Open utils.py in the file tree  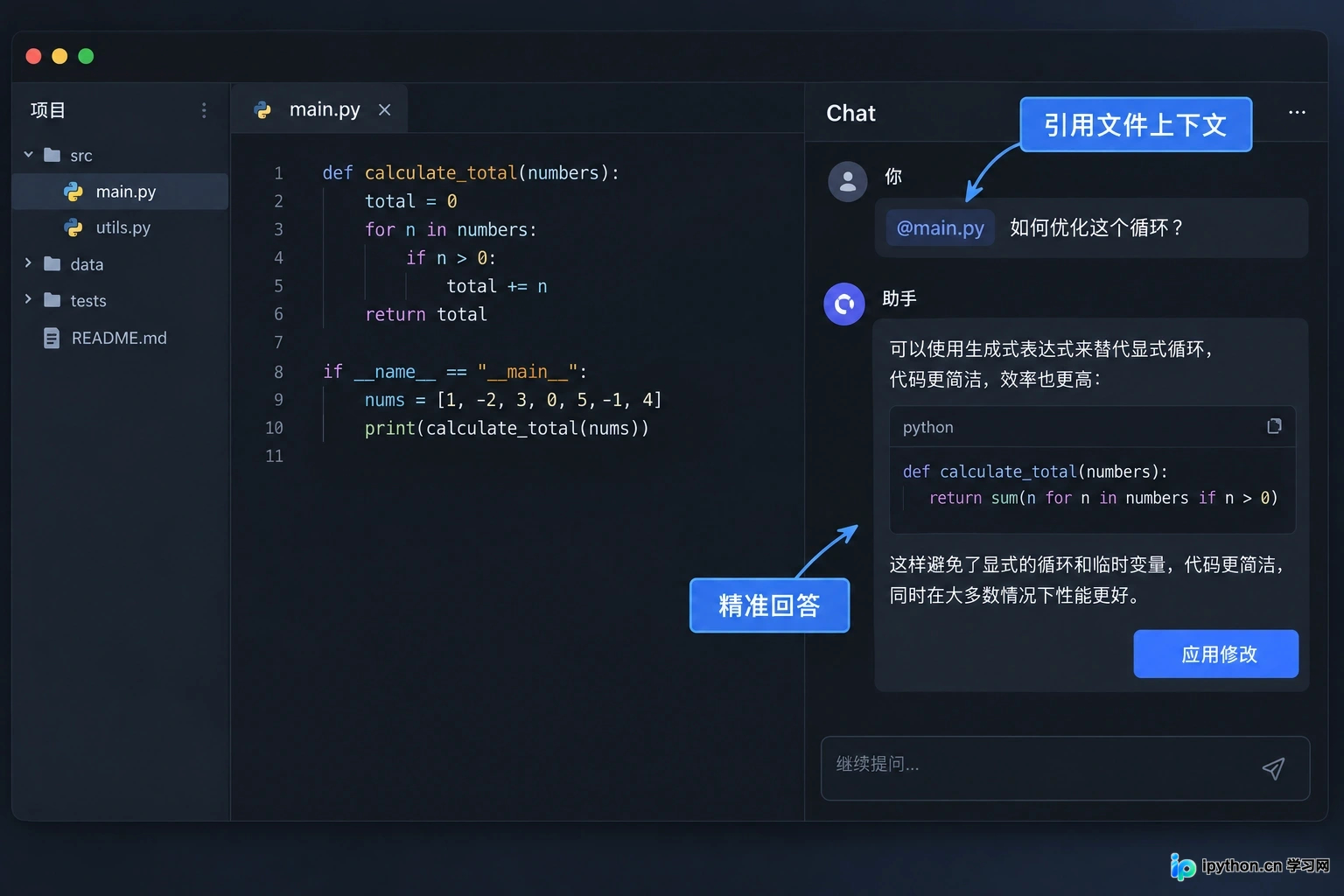pyautogui.click(x=121, y=227)
